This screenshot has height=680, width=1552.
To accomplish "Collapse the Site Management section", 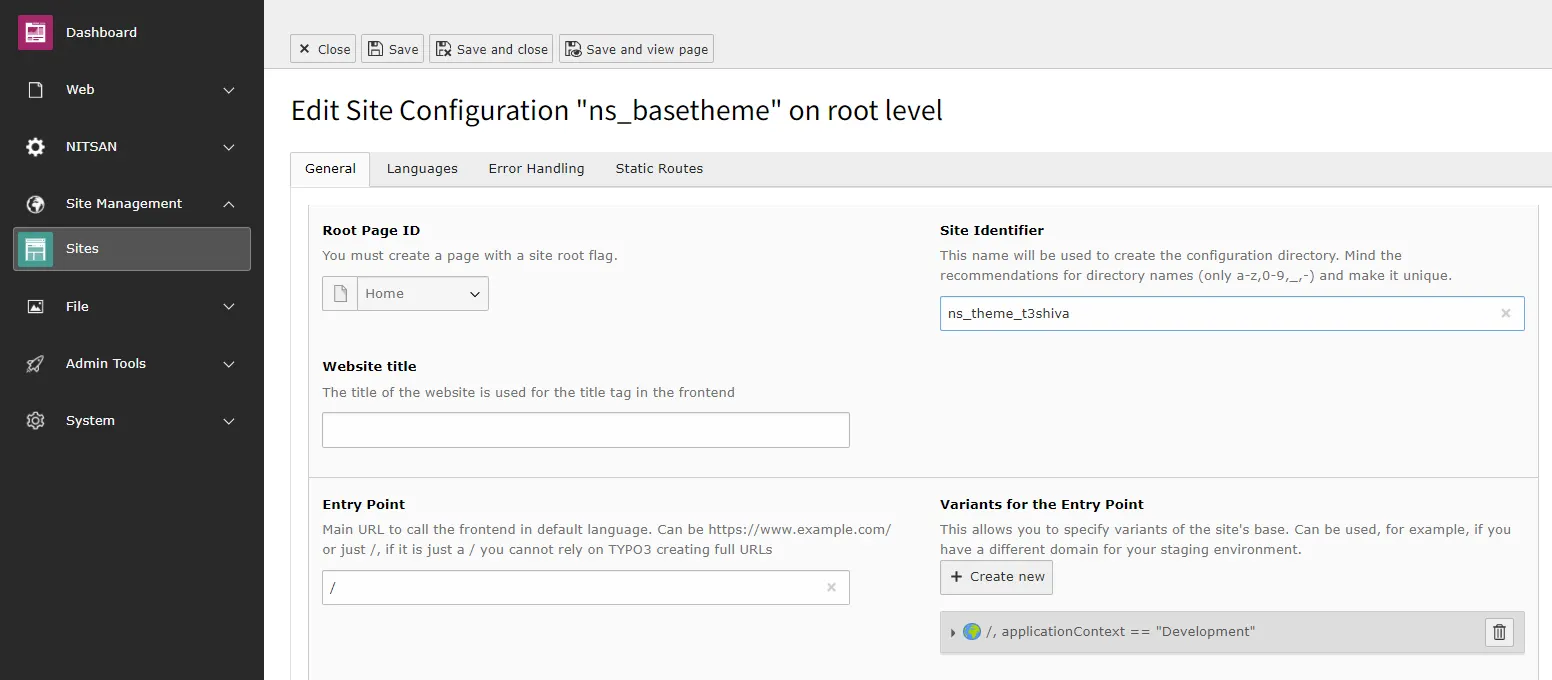I will coord(229,204).
